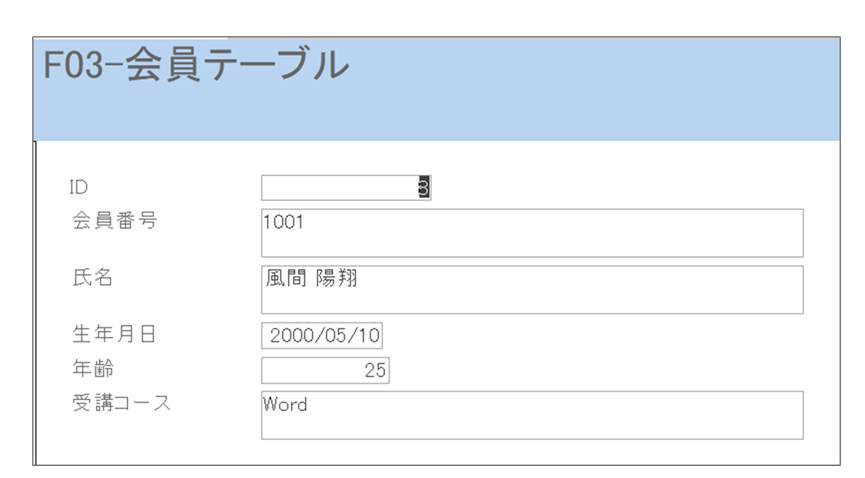The image size is (865, 478).
Task: Click blank white area right of ID field
Action: [x=620, y=188]
